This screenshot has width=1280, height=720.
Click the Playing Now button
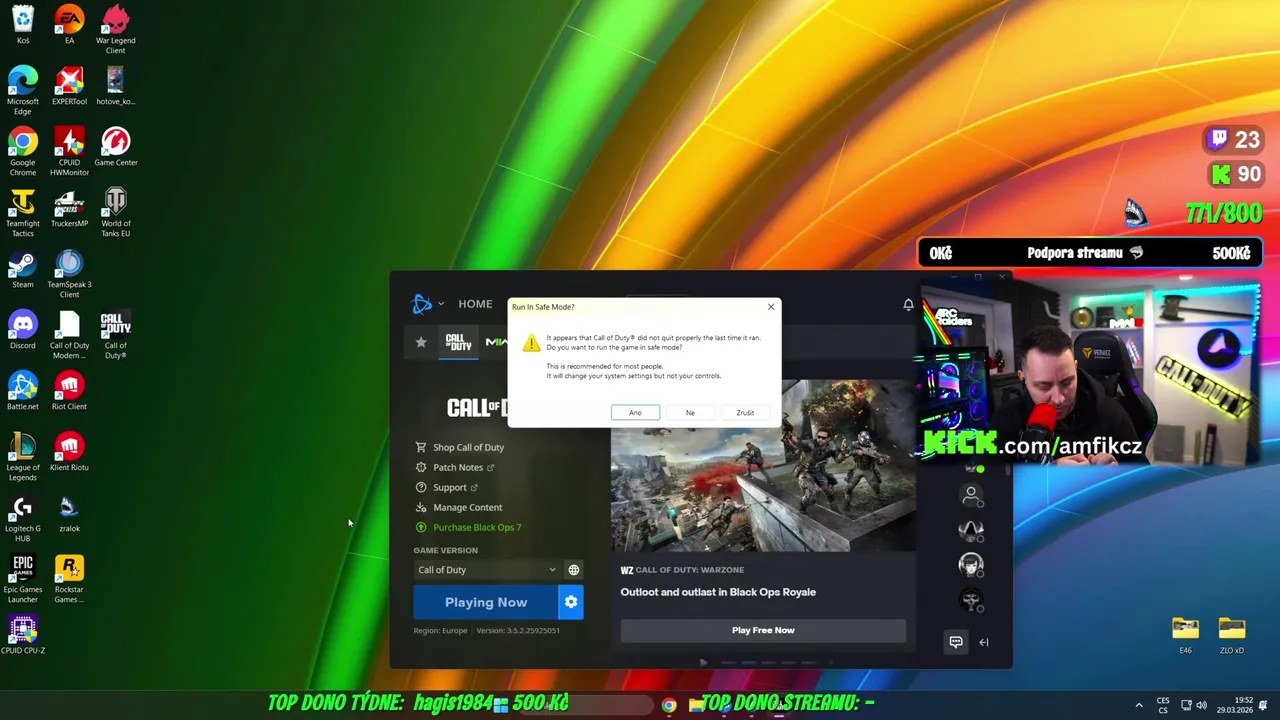pos(486,602)
